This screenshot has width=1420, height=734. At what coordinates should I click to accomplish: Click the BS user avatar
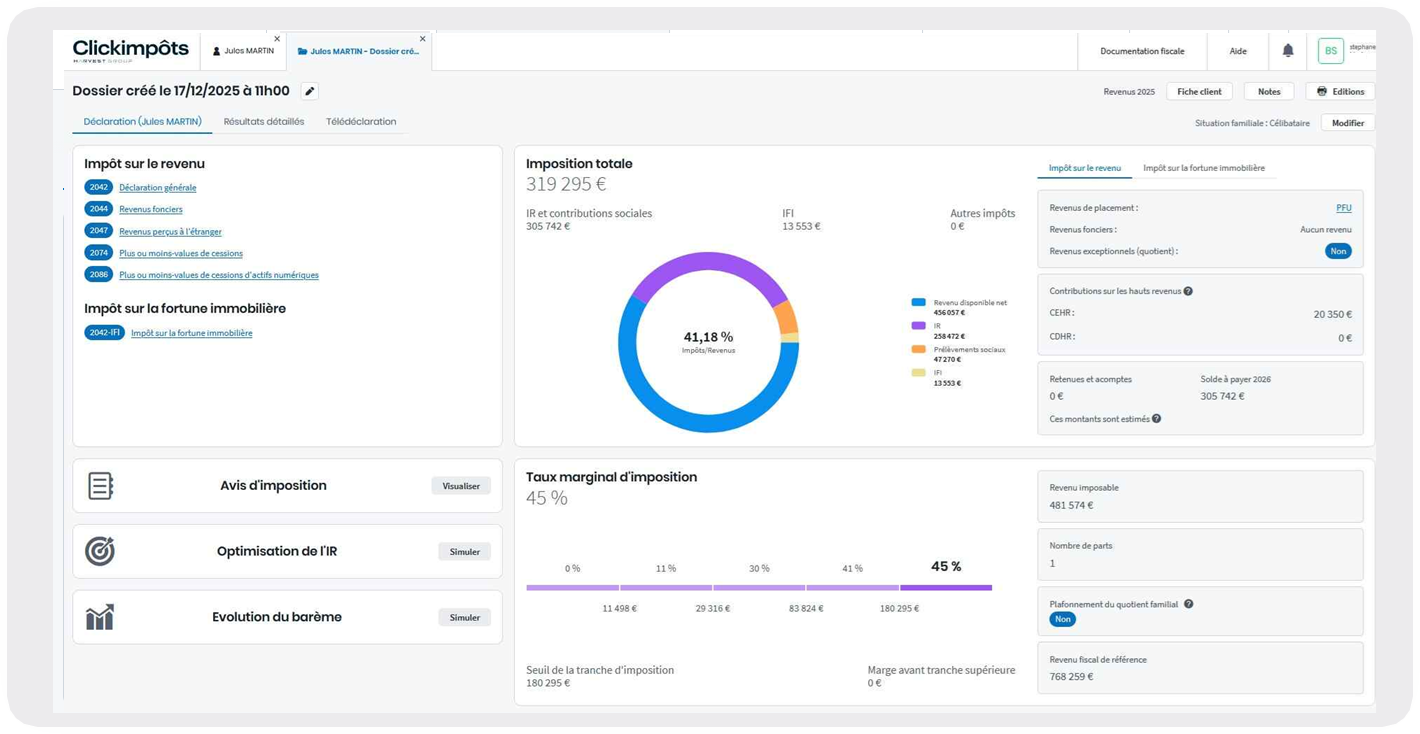(x=1330, y=51)
